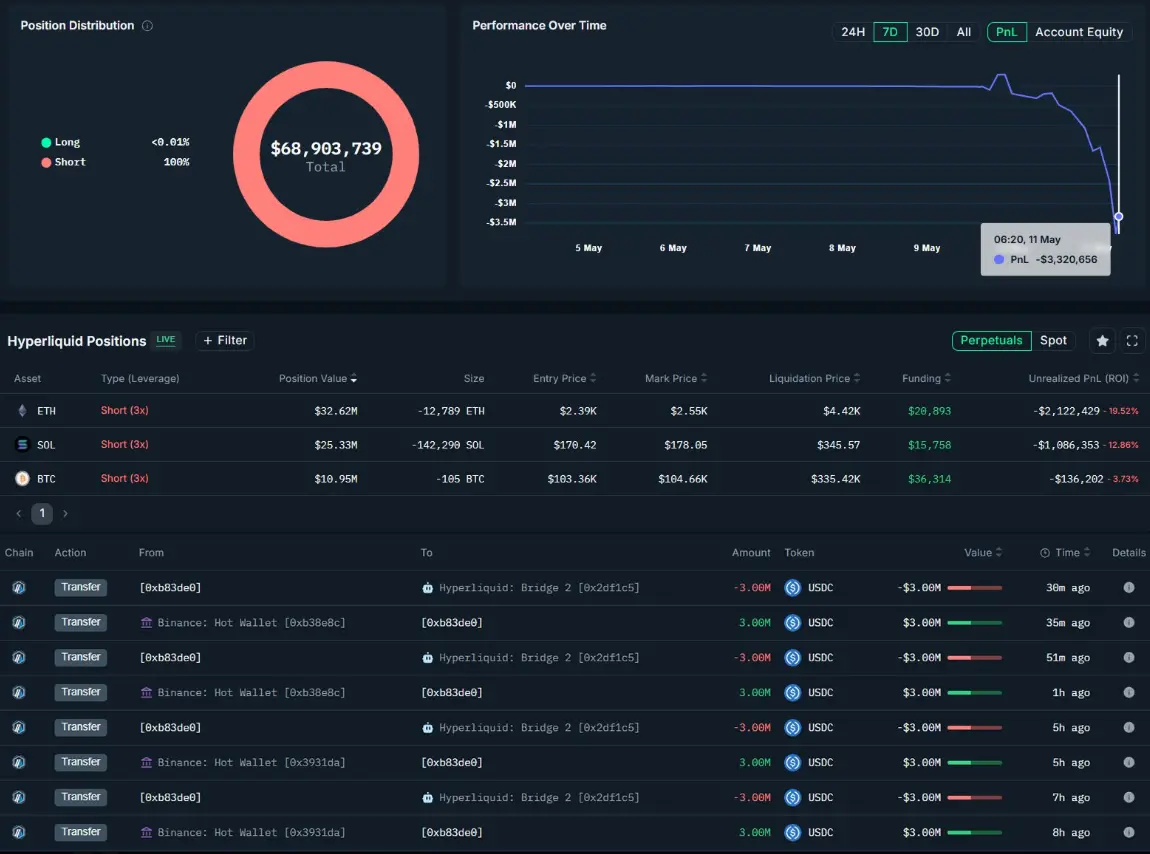Sort by Mark Price column

coord(675,379)
